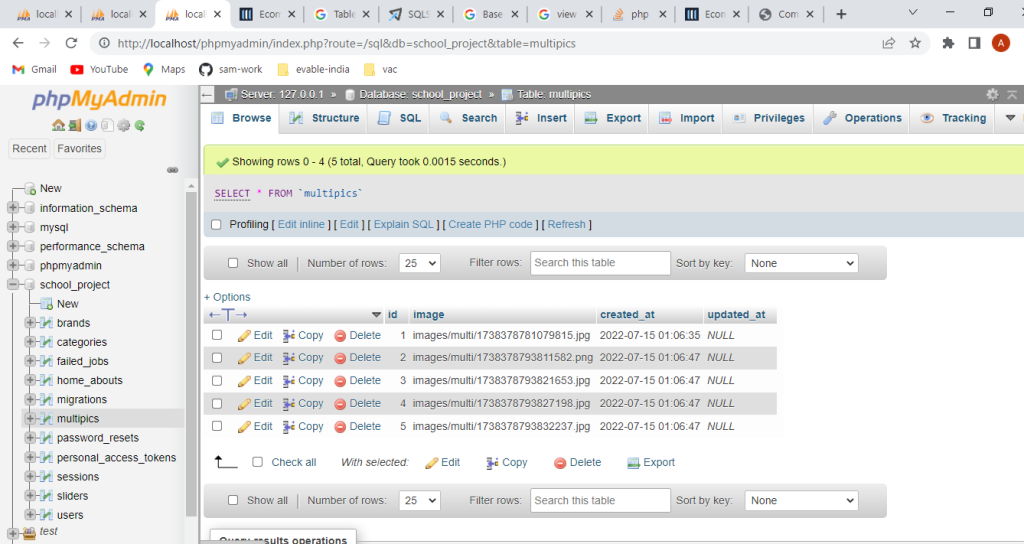
Task: Click the Recent button in sidebar
Action: coord(29,148)
